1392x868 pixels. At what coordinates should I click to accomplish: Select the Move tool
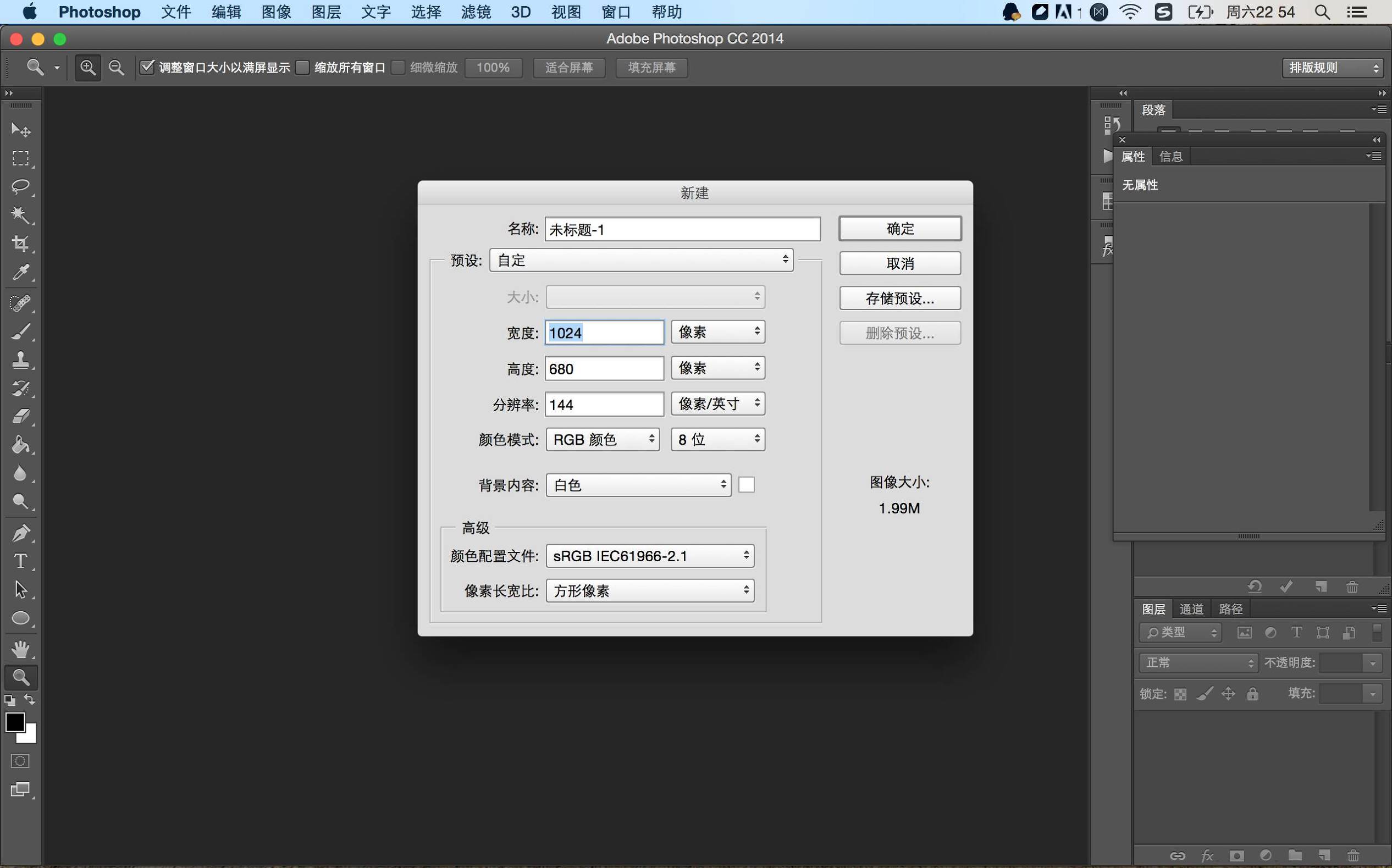pyautogui.click(x=21, y=130)
